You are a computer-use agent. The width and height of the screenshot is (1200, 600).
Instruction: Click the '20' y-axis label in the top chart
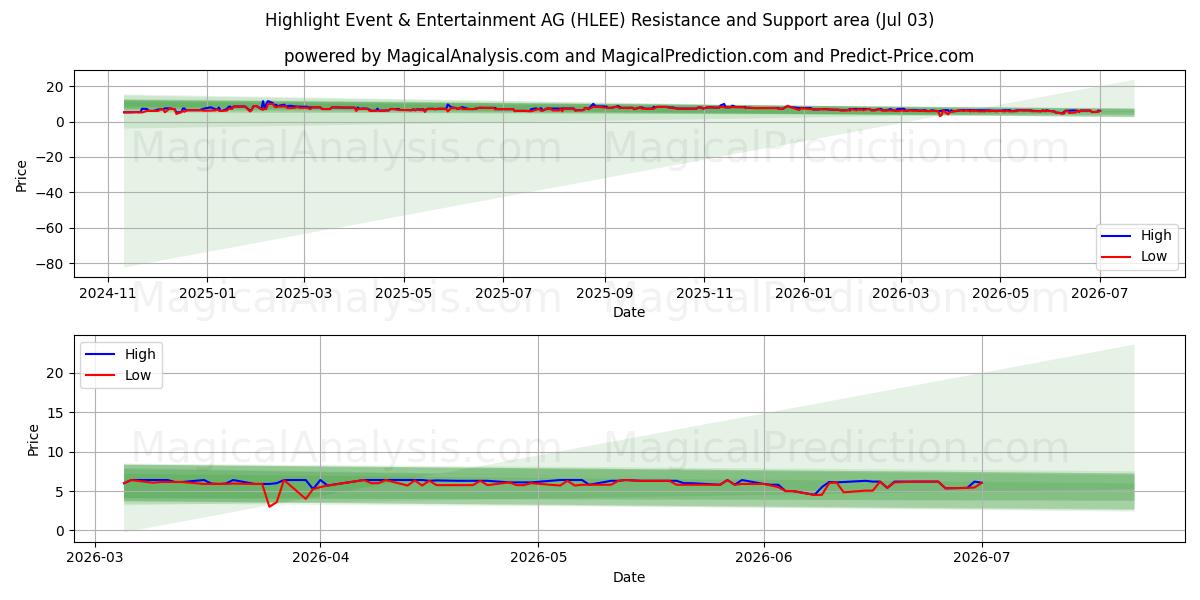[x=57, y=87]
